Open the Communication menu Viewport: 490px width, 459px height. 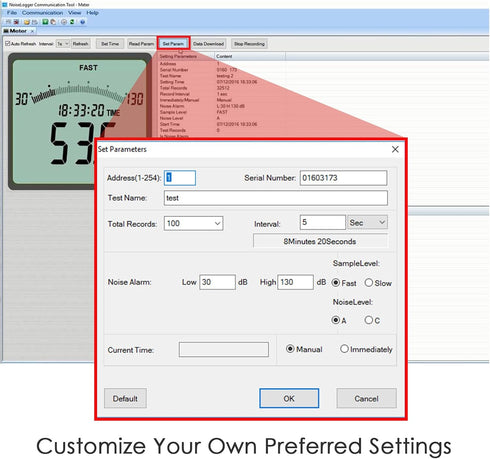[42, 13]
